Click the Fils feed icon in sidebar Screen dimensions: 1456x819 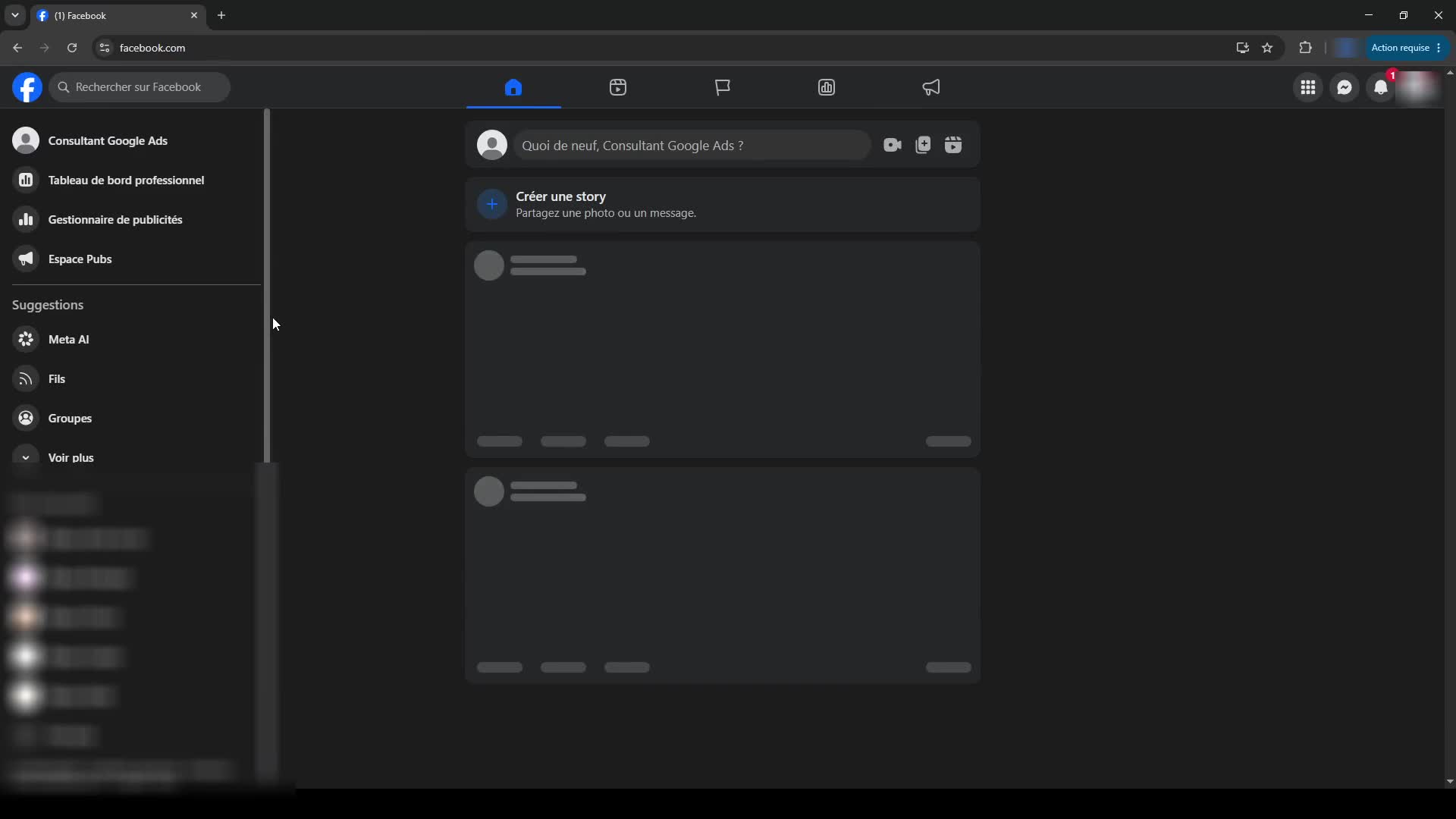[x=26, y=378]
